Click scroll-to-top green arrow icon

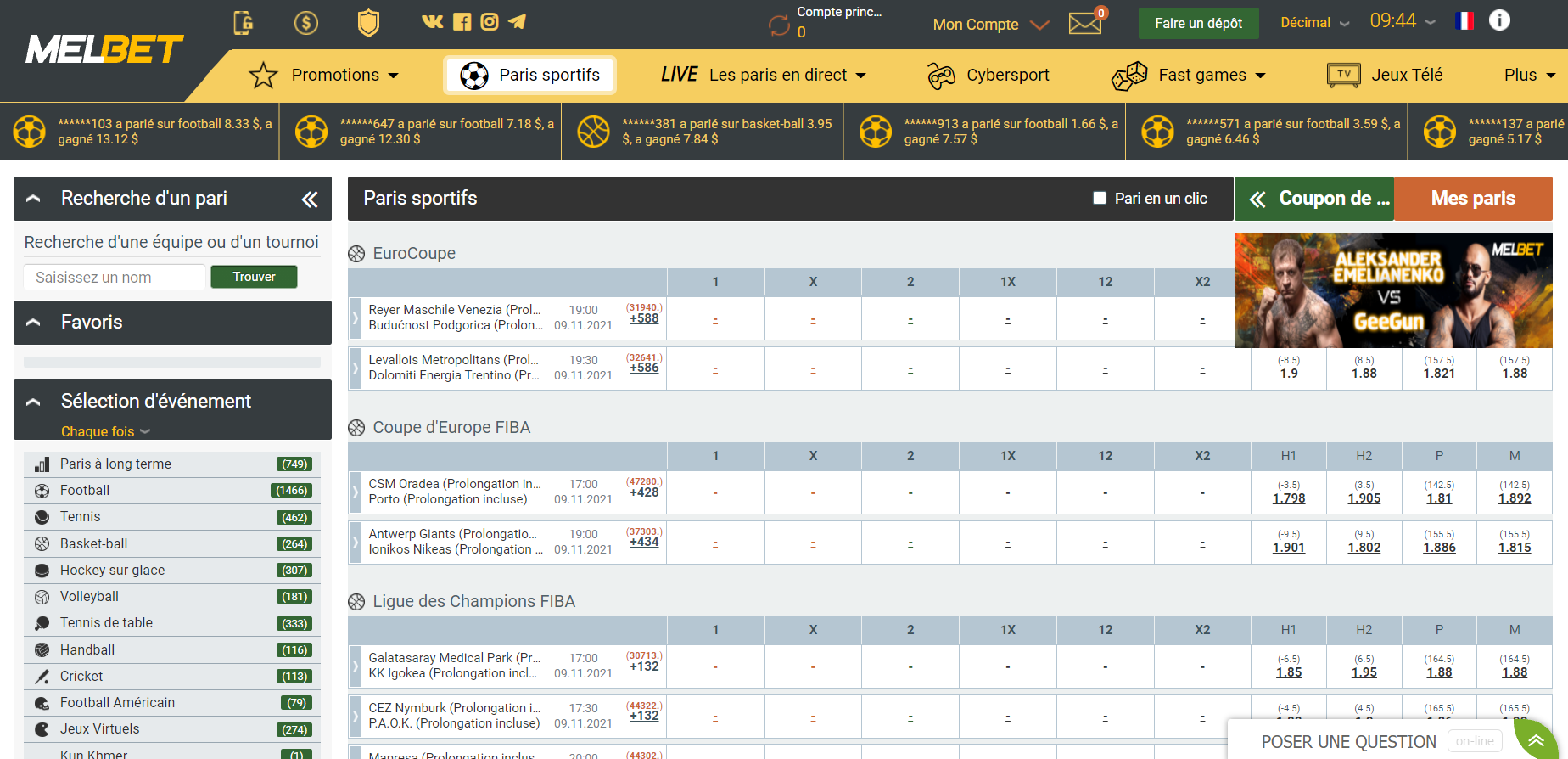tap(1537, 741)
